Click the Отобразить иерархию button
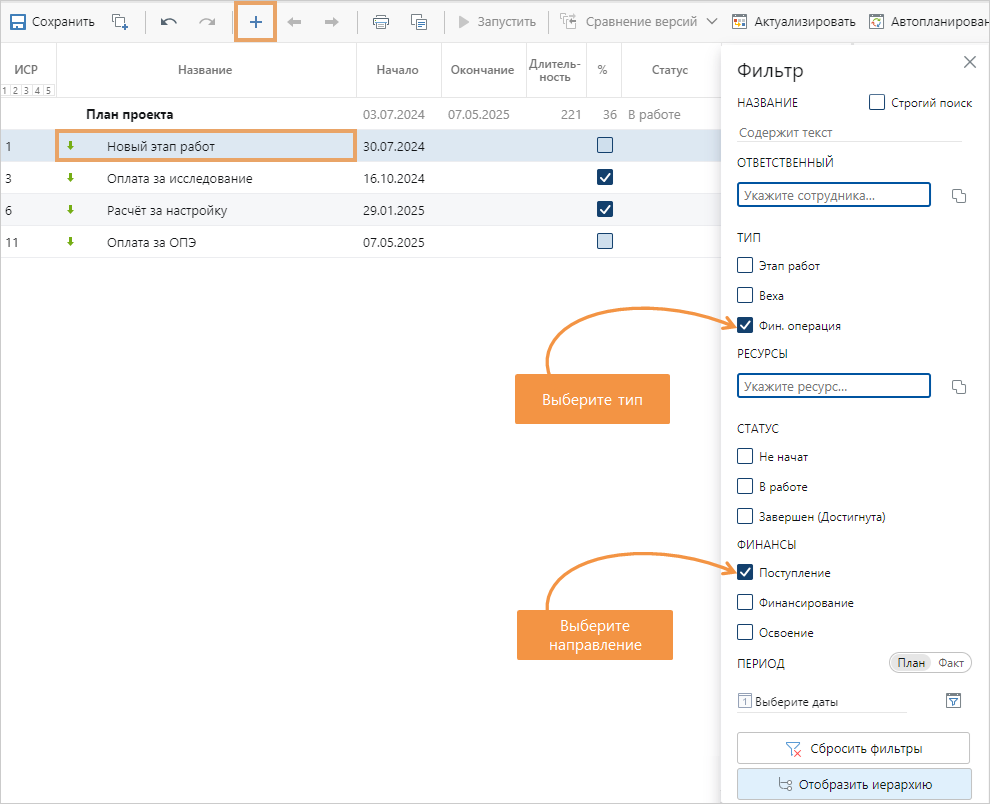 [x=853, y=784]
